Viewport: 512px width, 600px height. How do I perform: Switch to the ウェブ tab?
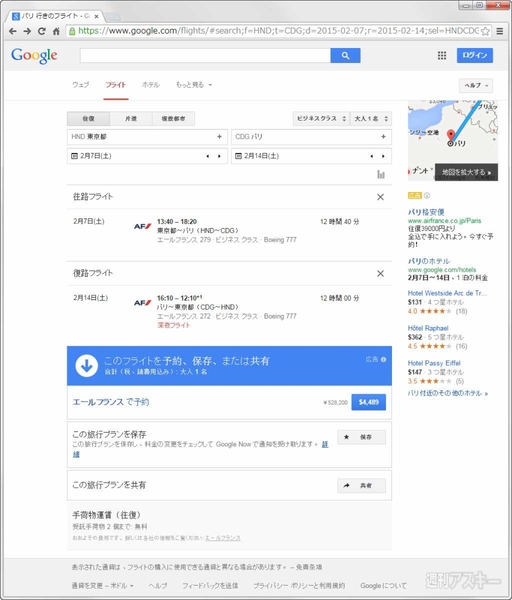pos(81,85)
